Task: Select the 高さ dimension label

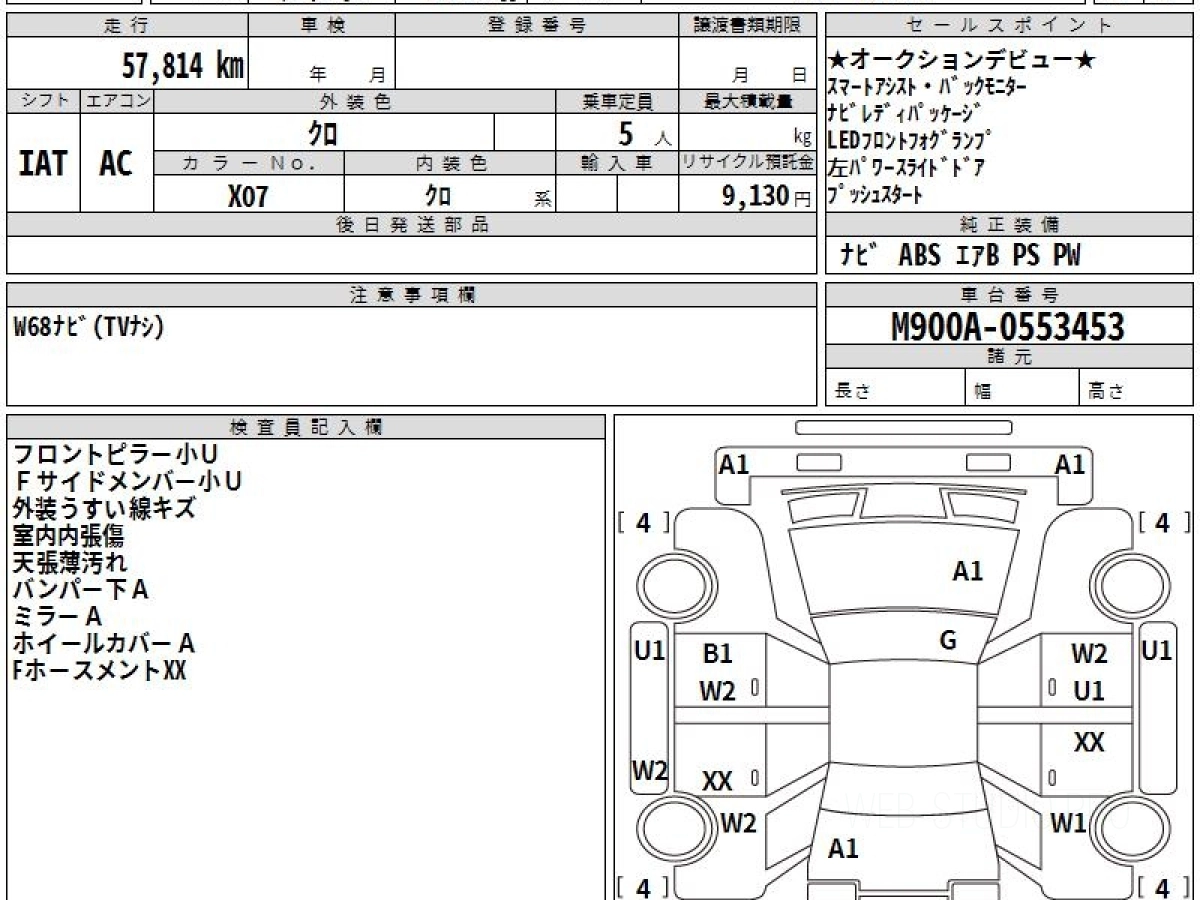Action: pyautogui.click(x=1106, y=392)
